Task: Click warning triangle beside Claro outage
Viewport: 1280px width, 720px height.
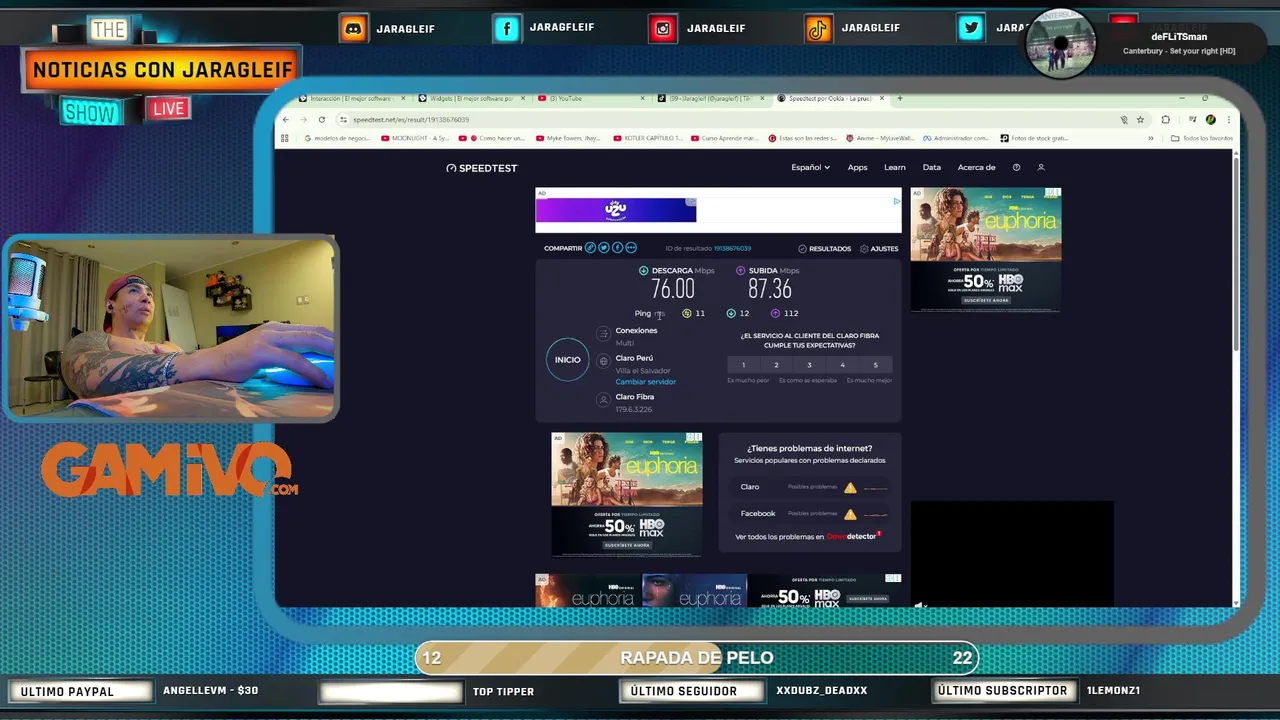Action: click(850, 487)
